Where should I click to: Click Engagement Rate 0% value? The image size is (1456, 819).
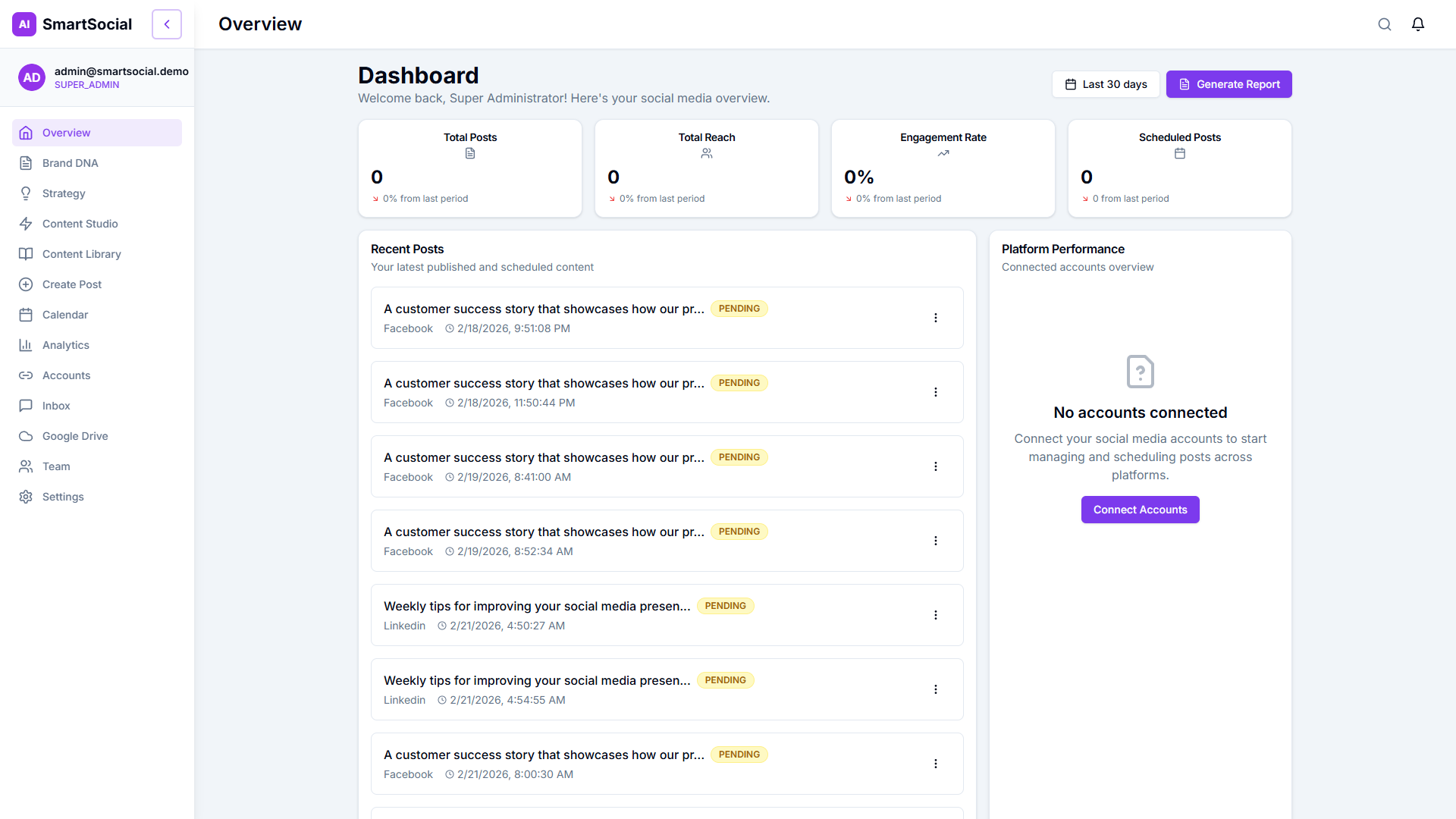[859, 177]
